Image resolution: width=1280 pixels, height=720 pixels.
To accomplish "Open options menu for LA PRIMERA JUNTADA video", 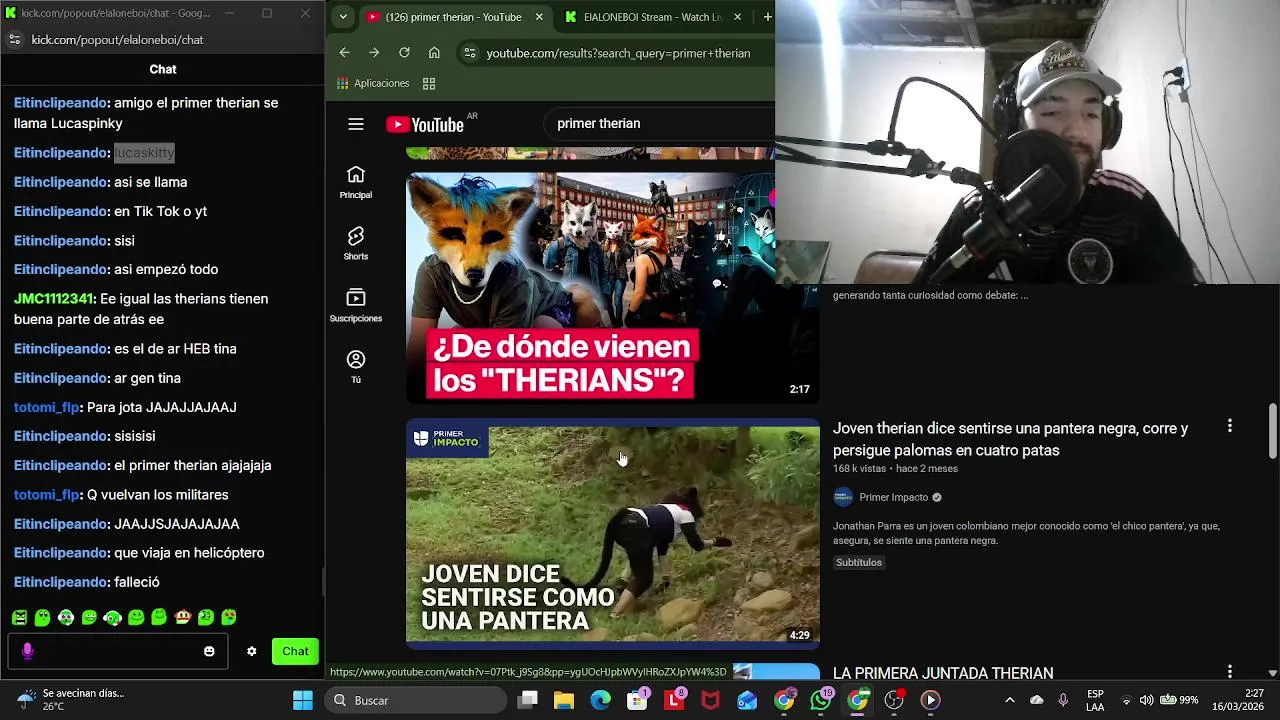I will (x=1230, y=672).
